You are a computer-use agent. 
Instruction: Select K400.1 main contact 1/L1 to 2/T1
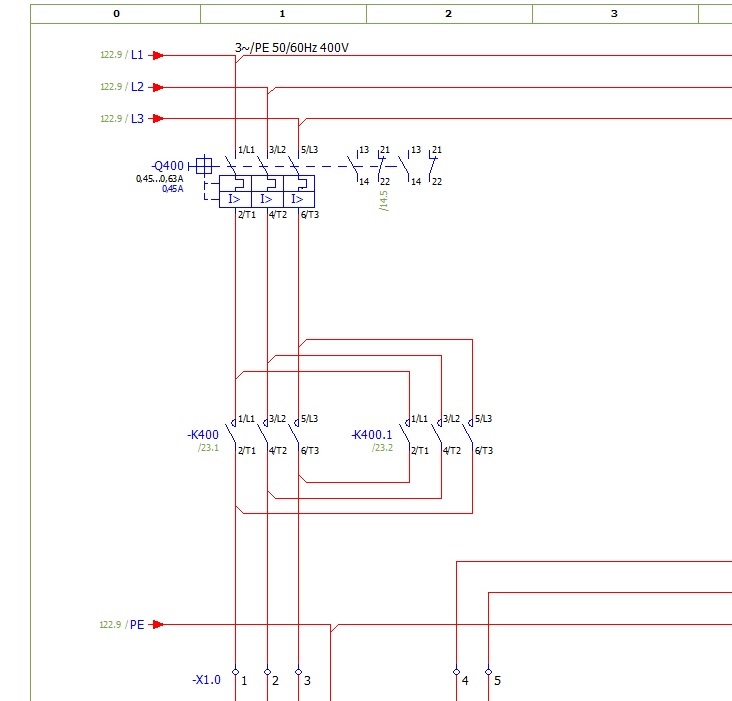tap(406, 435)
